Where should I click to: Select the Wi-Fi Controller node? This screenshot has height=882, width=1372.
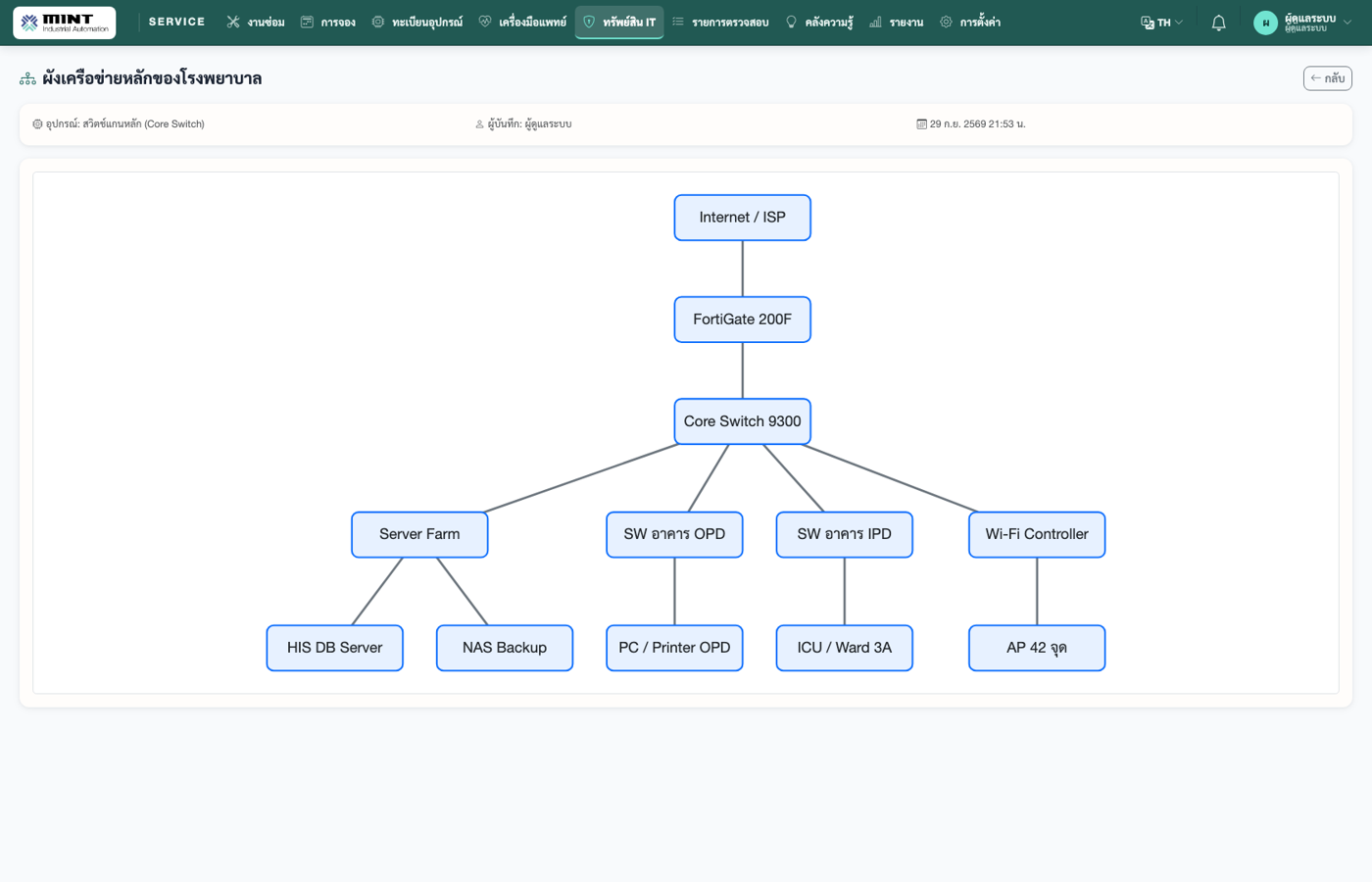click(x=1037, y=534)
